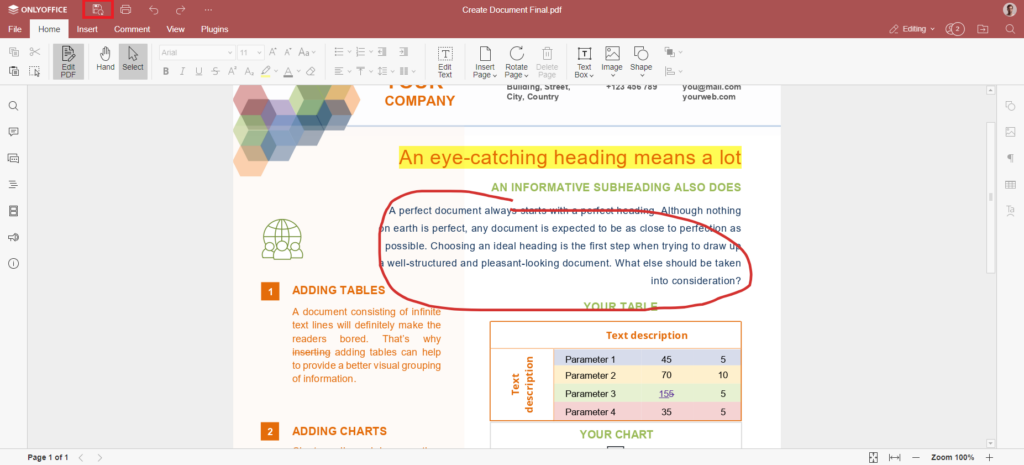Click the Shape insert button

(x=641, y=62)
